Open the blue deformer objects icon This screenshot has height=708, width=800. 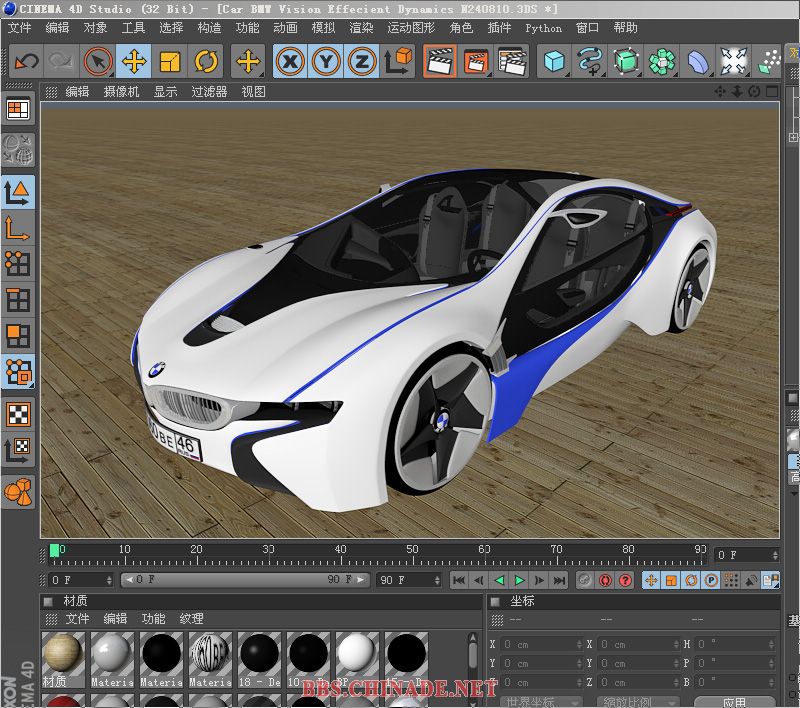coord(698,62)
